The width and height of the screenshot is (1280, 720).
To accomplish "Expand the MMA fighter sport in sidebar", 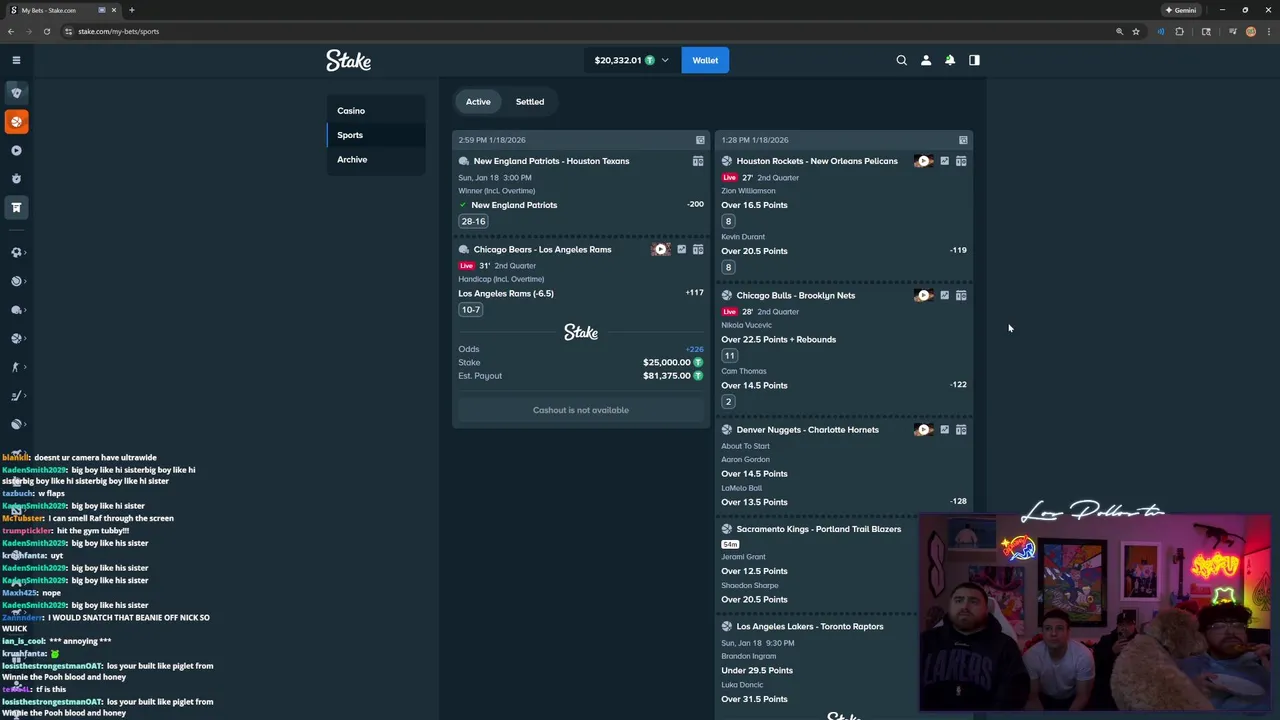I will click(x=16, y=367).
